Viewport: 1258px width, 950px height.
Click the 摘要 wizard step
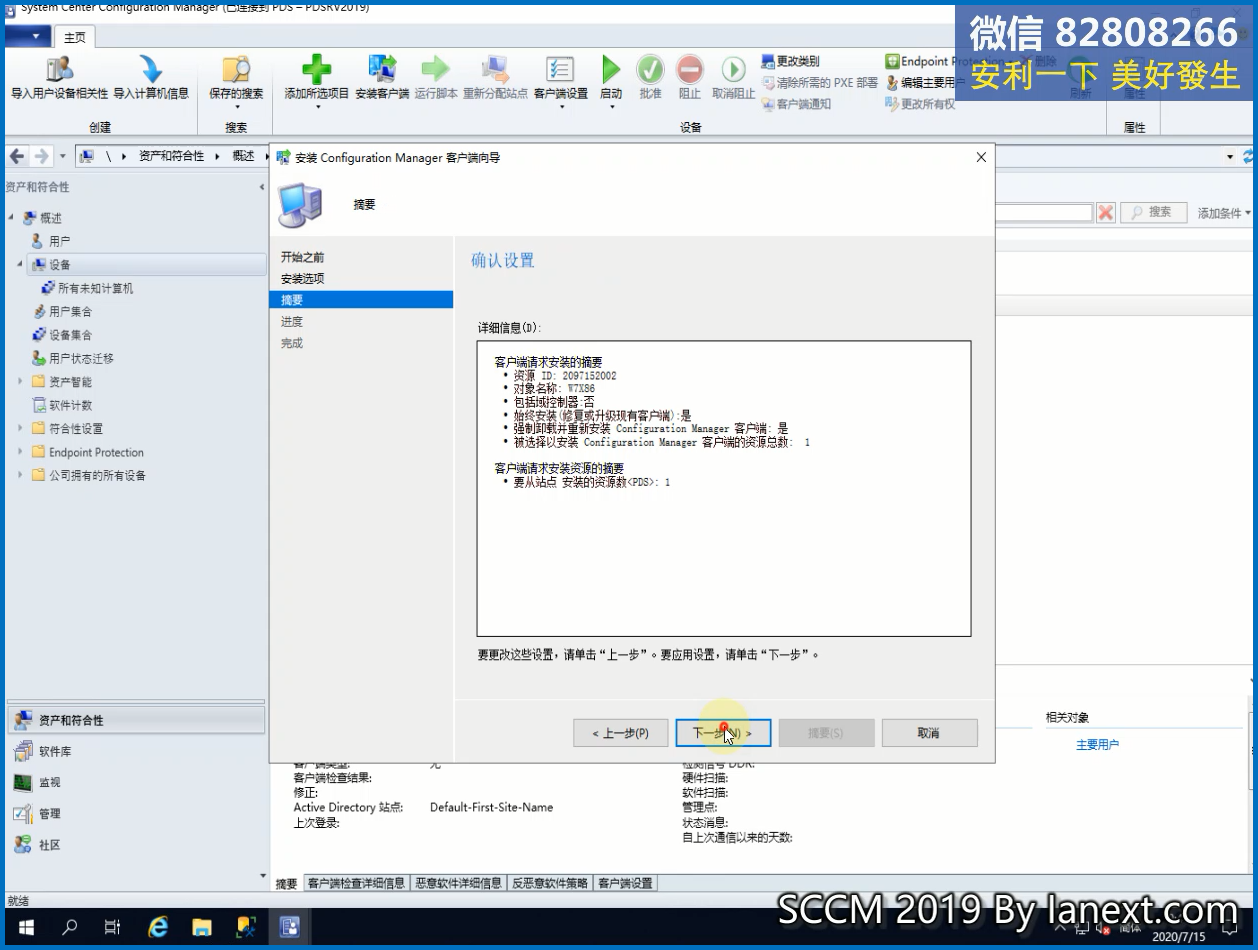[361, 300]
